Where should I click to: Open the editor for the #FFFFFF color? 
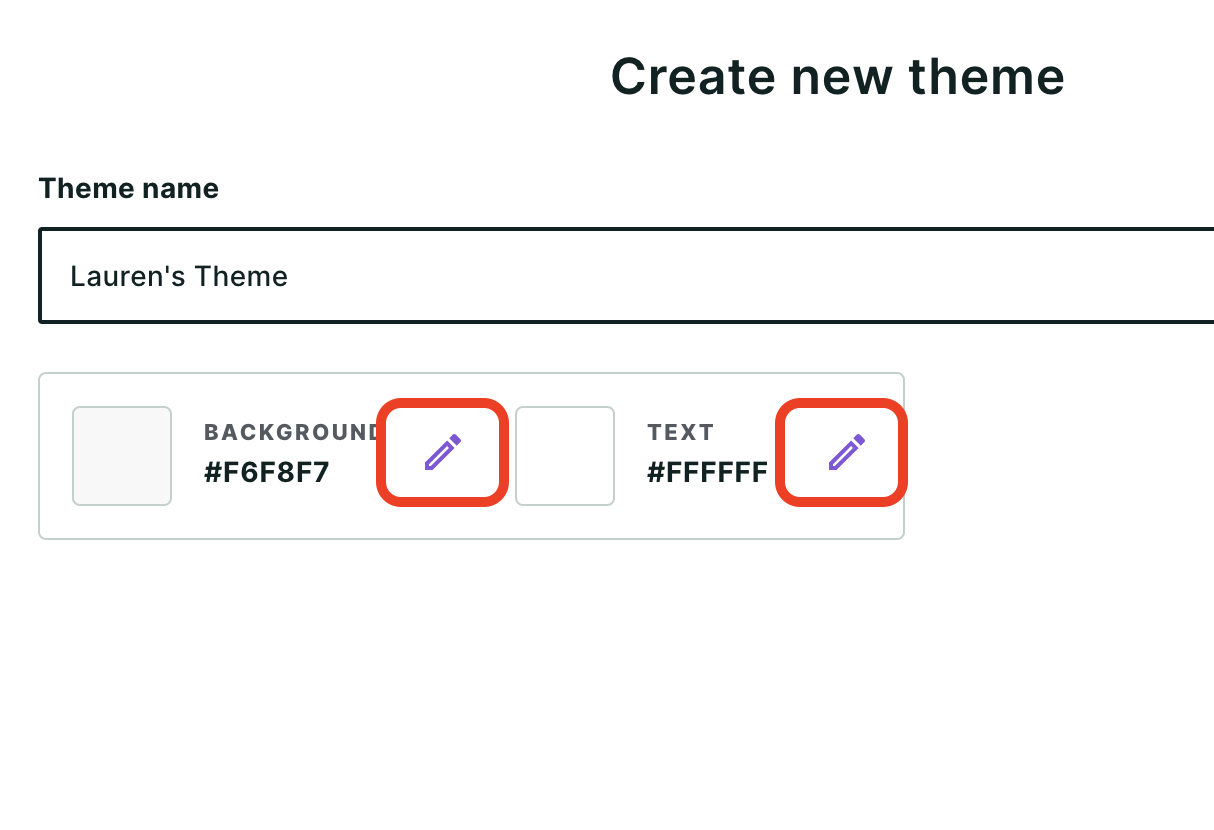pyautogui.click(x=845, y=452)
